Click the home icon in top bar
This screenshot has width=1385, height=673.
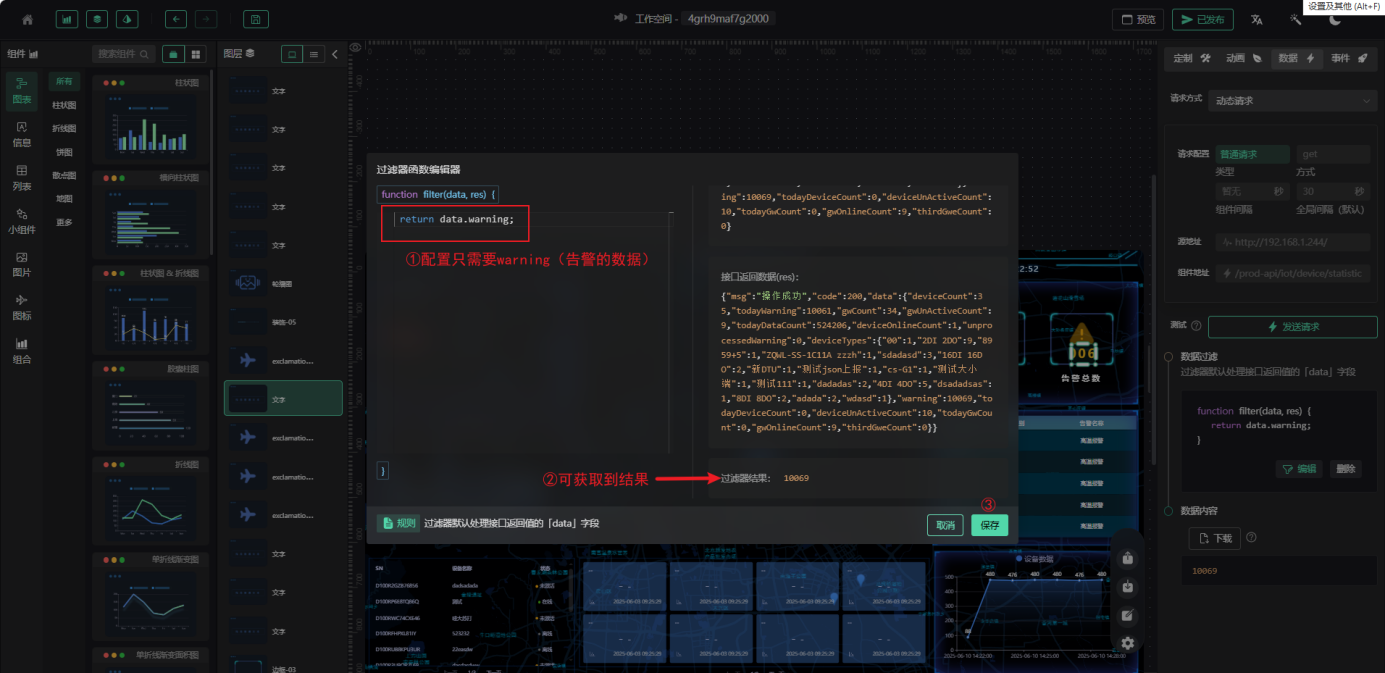coord(27,19)
